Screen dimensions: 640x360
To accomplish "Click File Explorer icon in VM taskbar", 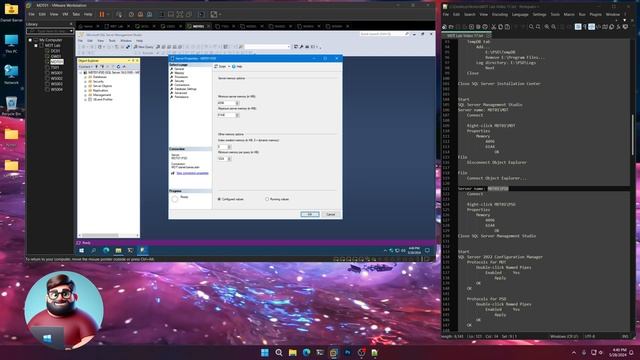I will tap(118, 250).
